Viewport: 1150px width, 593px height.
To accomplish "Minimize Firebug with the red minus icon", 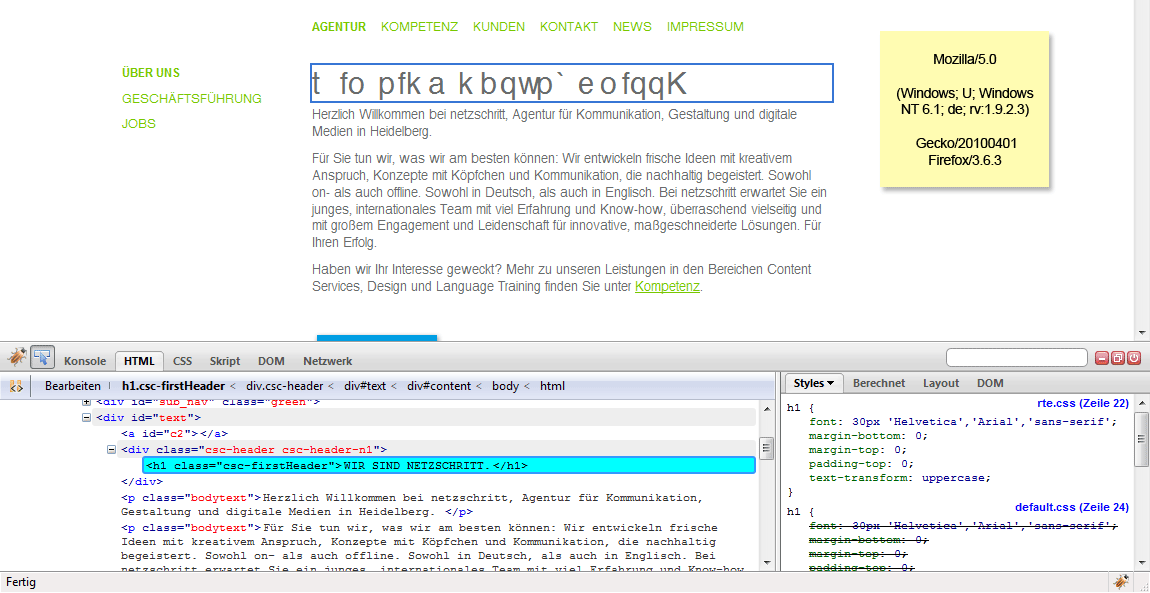I will (1102, 358).
